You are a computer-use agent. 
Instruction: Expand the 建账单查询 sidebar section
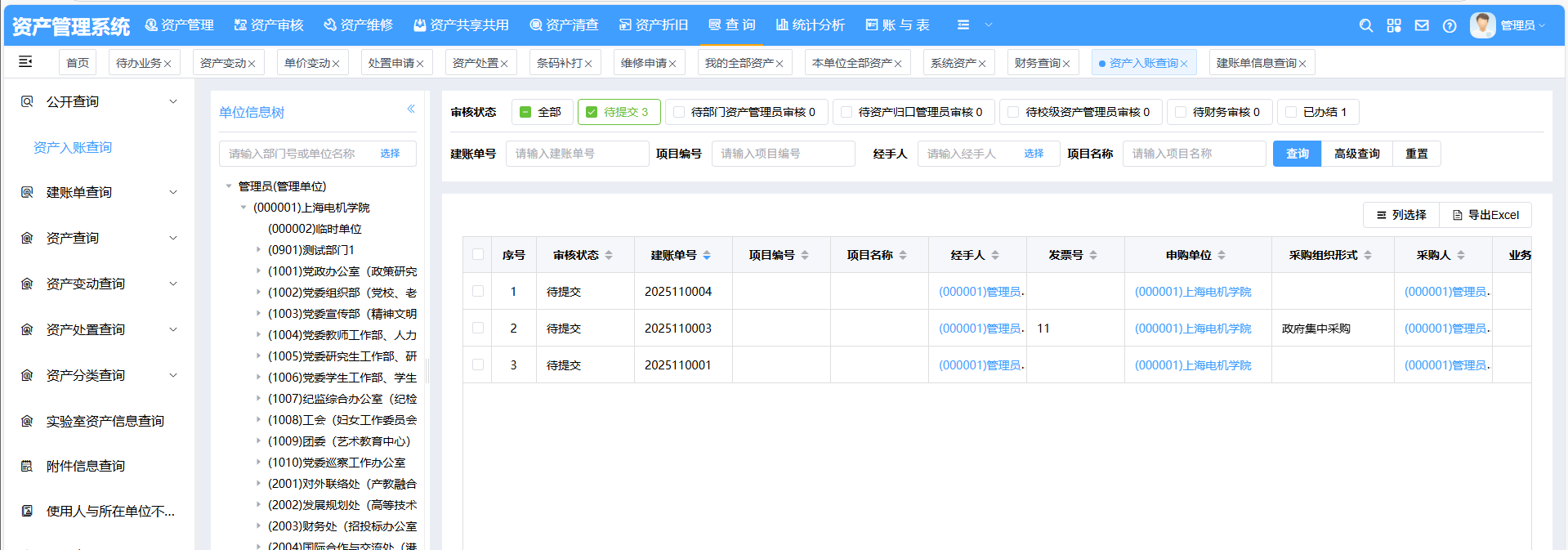point(172,192)
